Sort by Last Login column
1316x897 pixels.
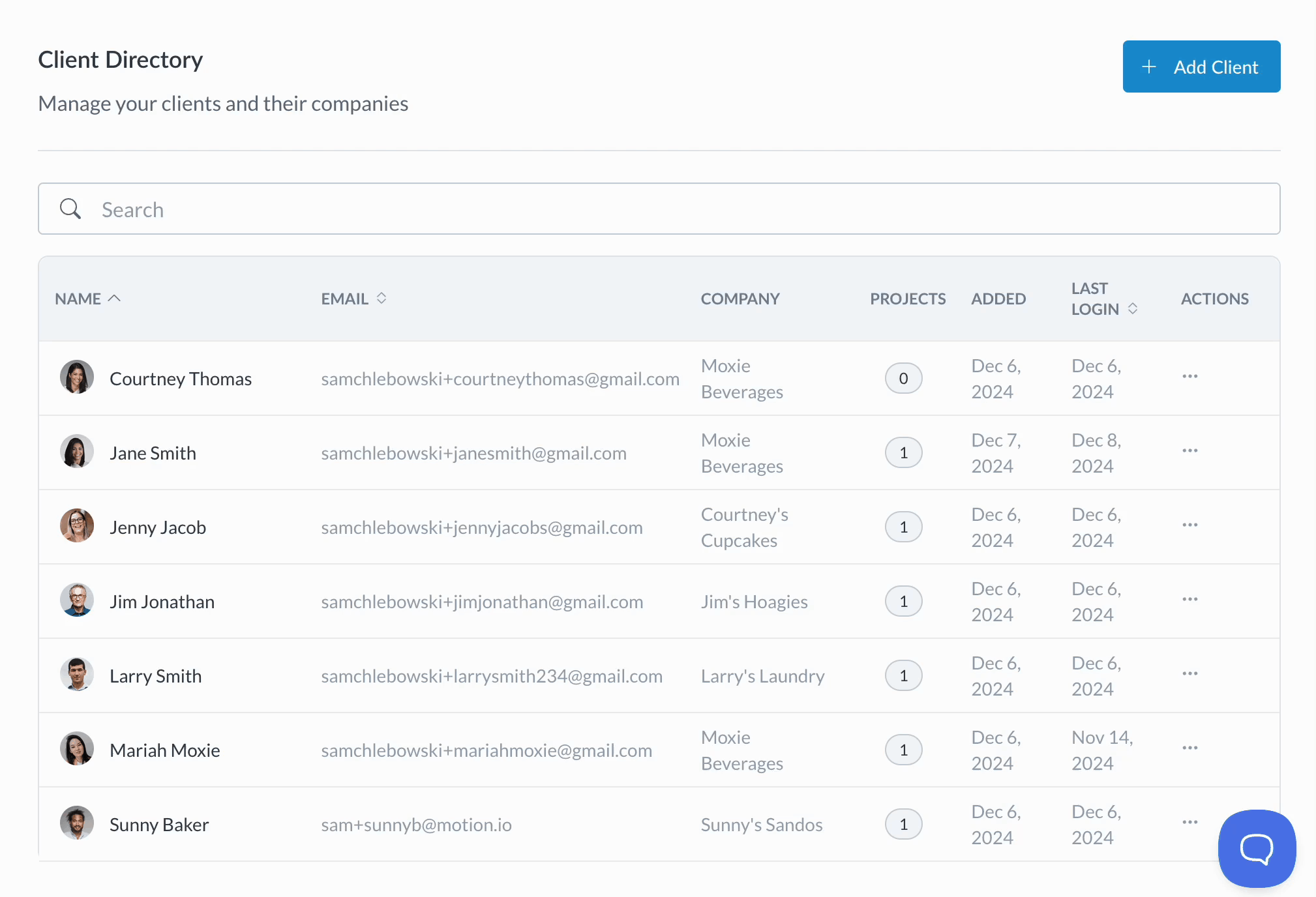click(x=1133, y=309)
